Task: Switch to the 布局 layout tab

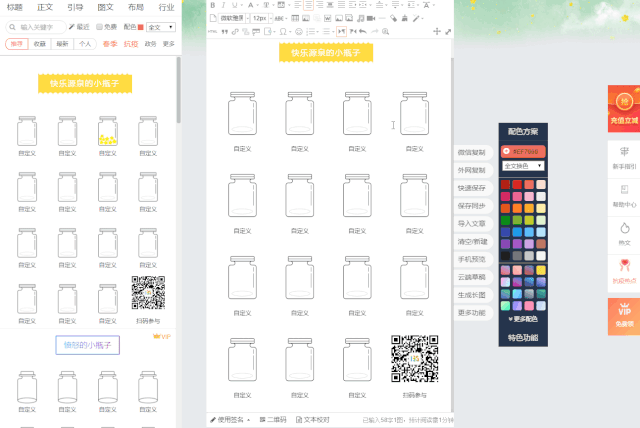Action: 135,7
